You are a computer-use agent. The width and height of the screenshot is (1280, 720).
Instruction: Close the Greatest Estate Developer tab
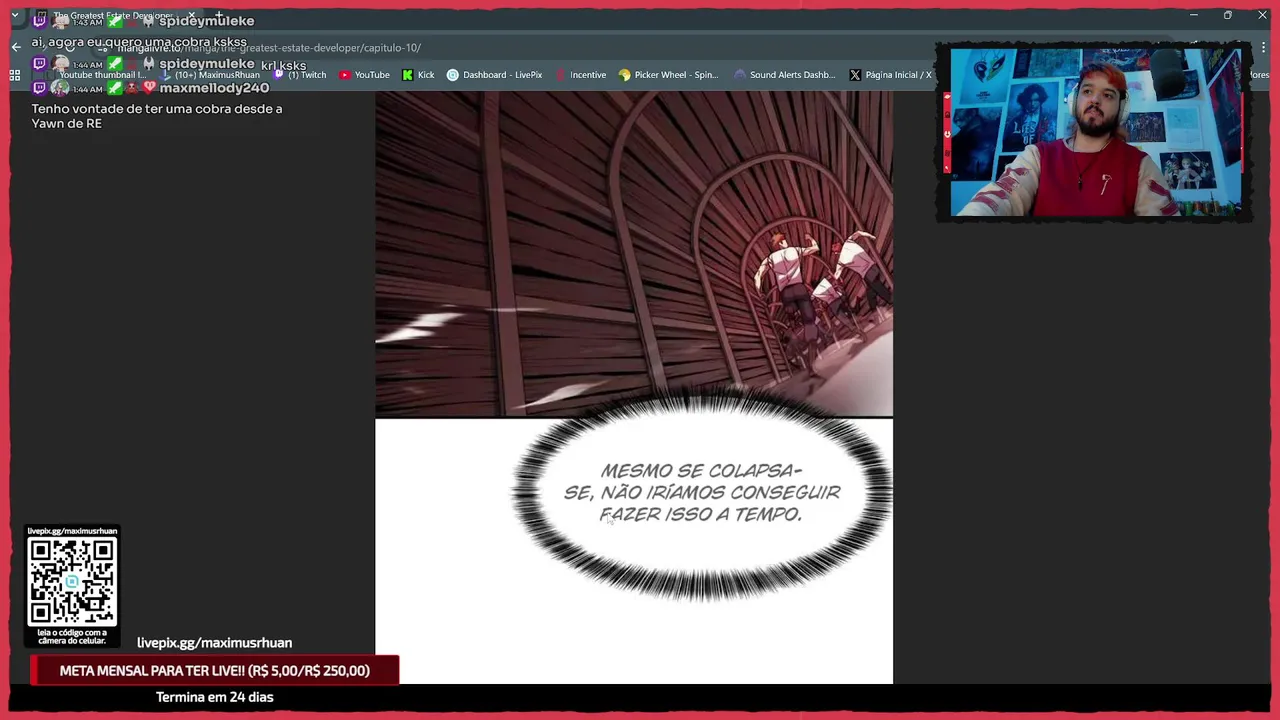click(x=191, y=16)
